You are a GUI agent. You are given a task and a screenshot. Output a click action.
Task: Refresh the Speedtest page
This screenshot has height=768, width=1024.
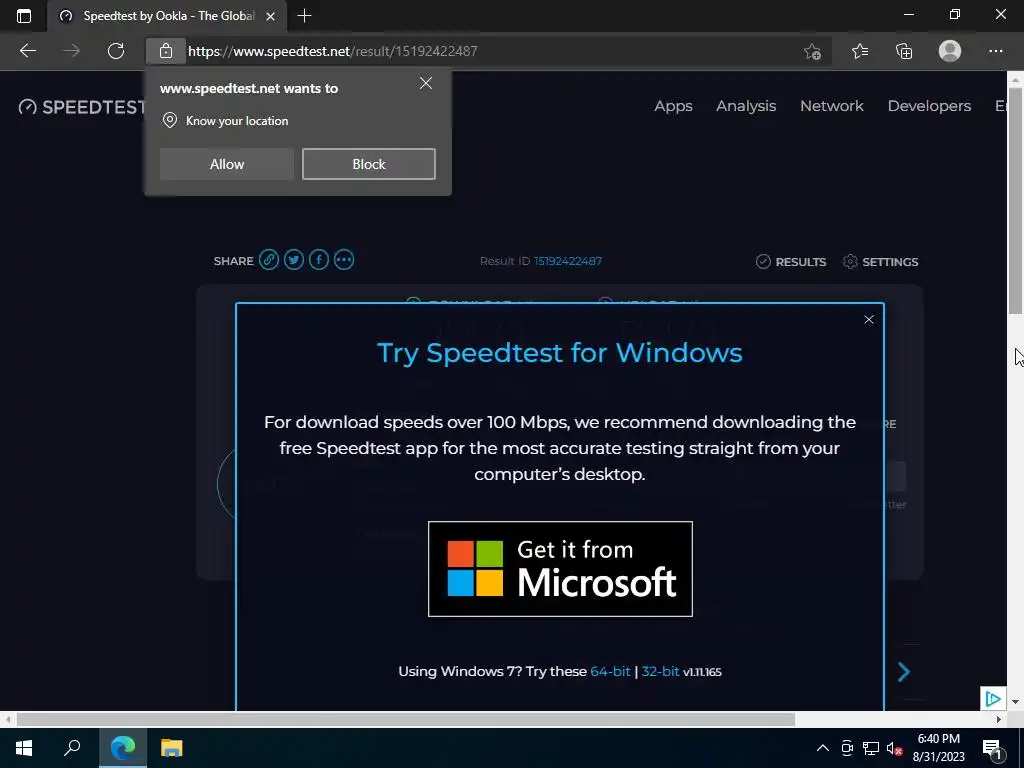(116, 51)
